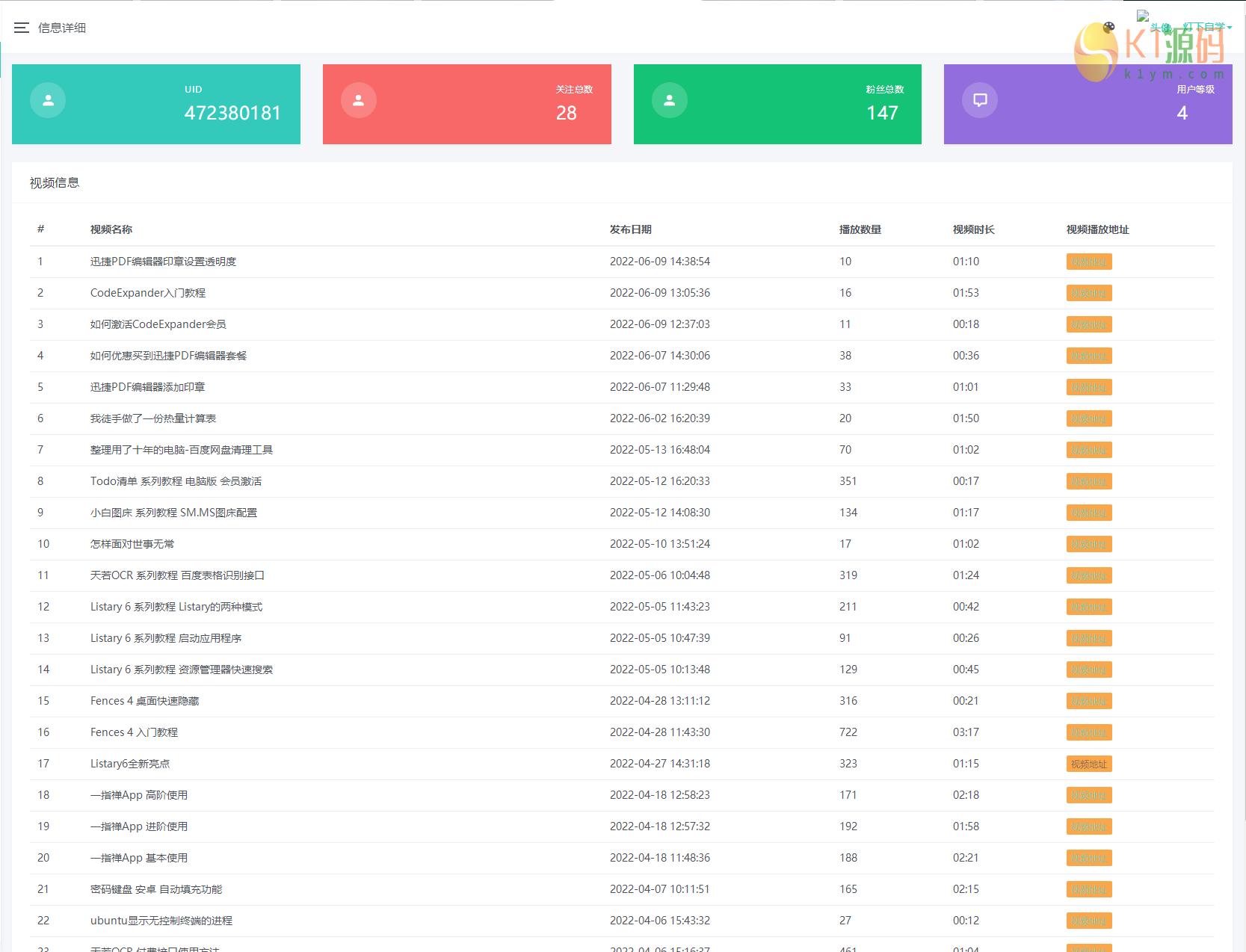The image size is (1246, 952).
Task: Click the broken avatar image icon
Action: (1143, 16)
